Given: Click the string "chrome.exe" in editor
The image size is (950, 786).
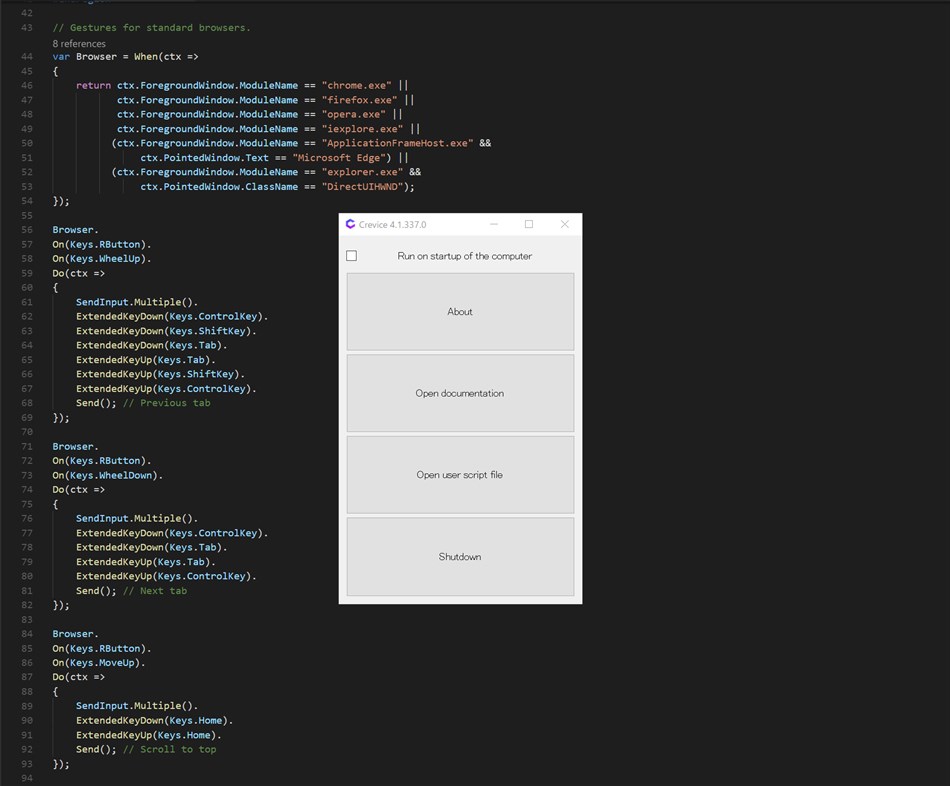Looking at the screenshot, I should [357, 85].
